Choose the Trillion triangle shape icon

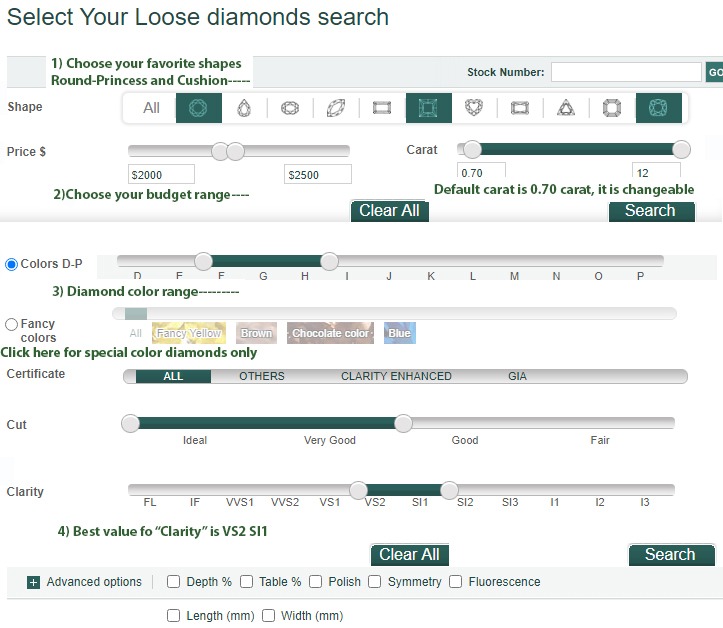pos(566,108)
